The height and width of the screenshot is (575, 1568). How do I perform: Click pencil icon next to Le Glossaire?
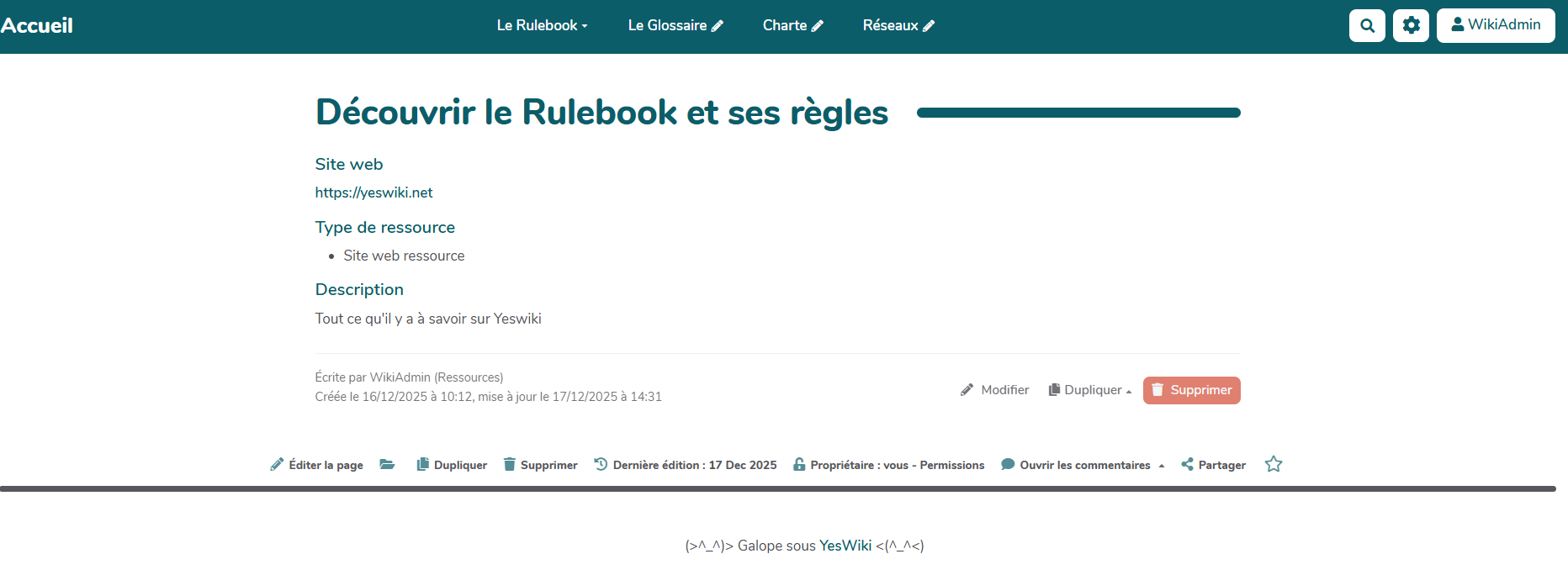(x=718, y=26)
